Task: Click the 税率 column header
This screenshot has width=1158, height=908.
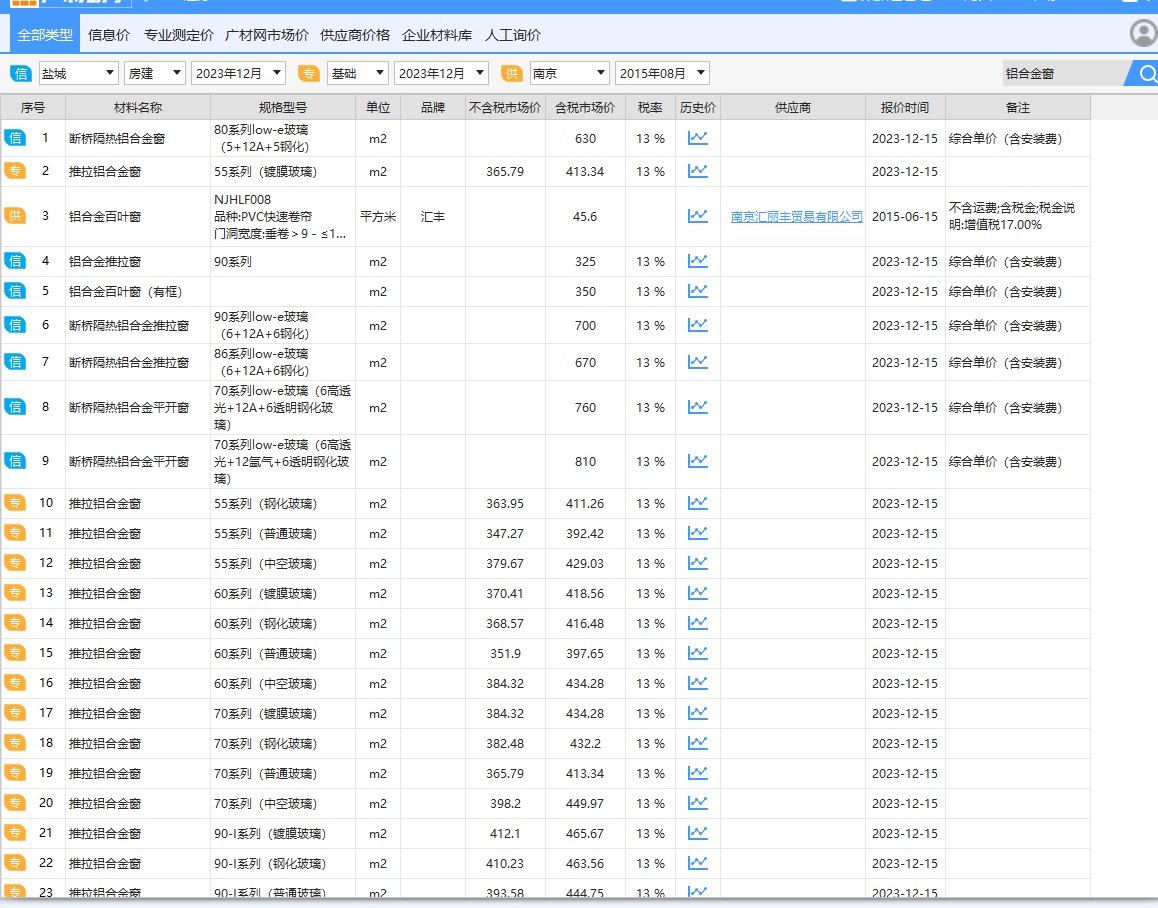Action: coord(650,107)
